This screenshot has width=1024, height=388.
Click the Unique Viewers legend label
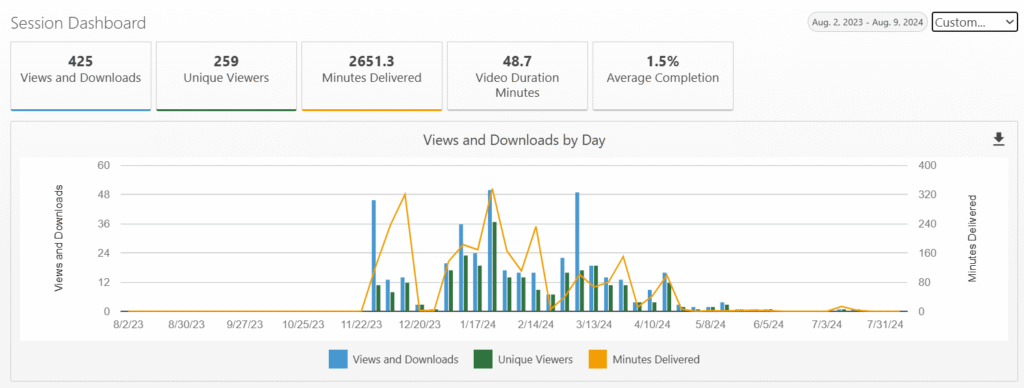[535, 359]
